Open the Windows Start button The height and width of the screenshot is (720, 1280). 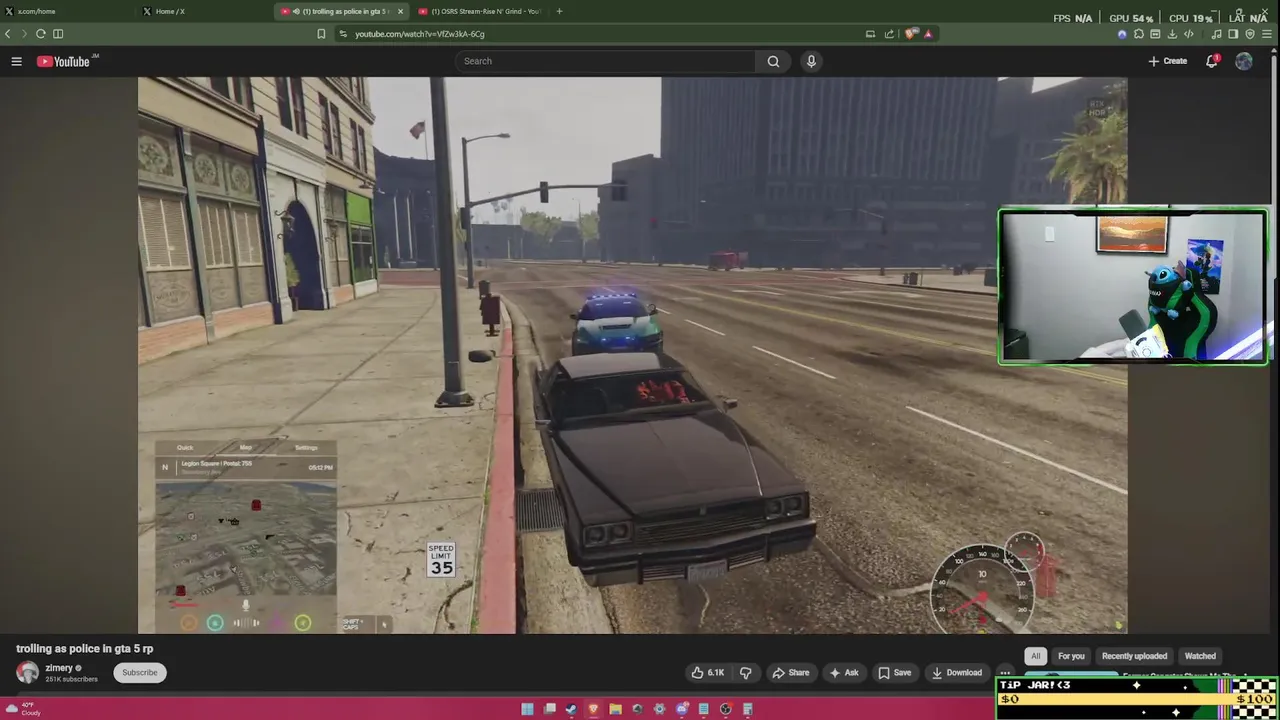coord(527,709)
